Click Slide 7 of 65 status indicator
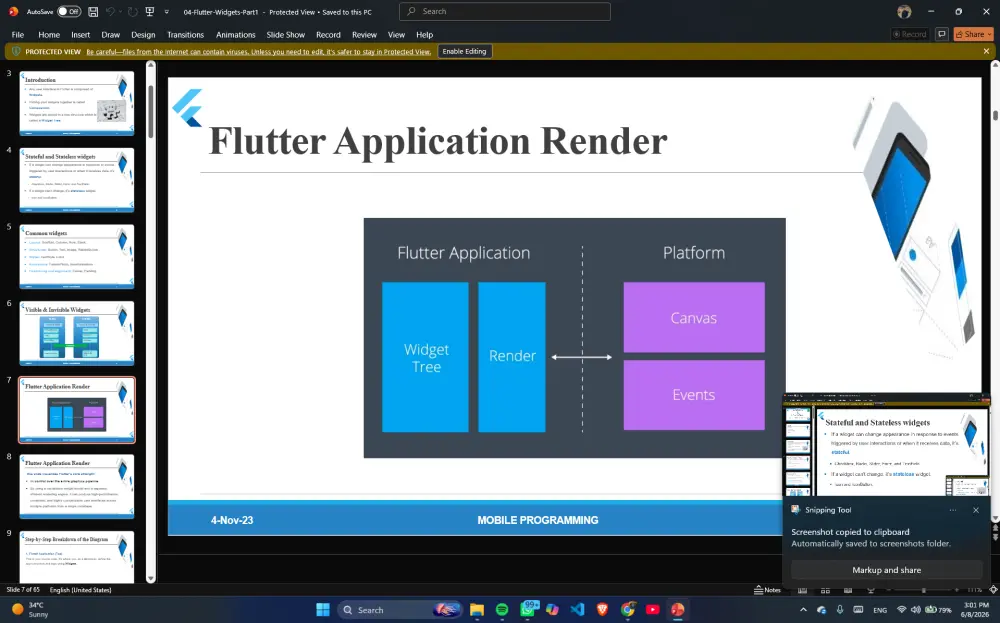 [x=23, y=590]
